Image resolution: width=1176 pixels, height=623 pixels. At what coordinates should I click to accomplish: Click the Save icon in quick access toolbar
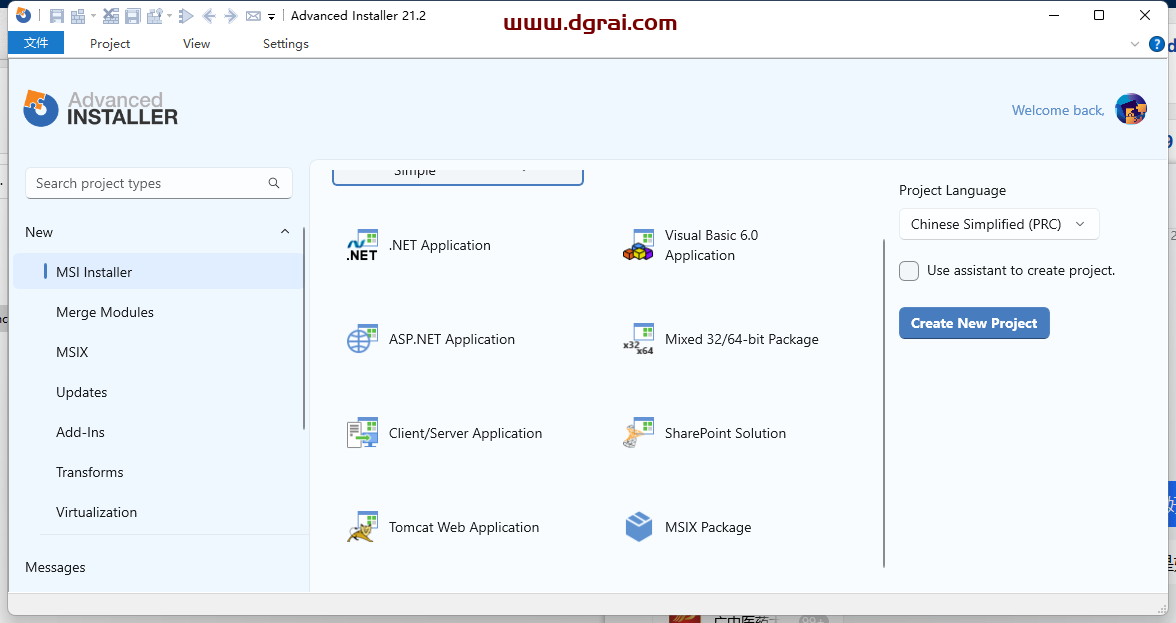tap(57, 16)
